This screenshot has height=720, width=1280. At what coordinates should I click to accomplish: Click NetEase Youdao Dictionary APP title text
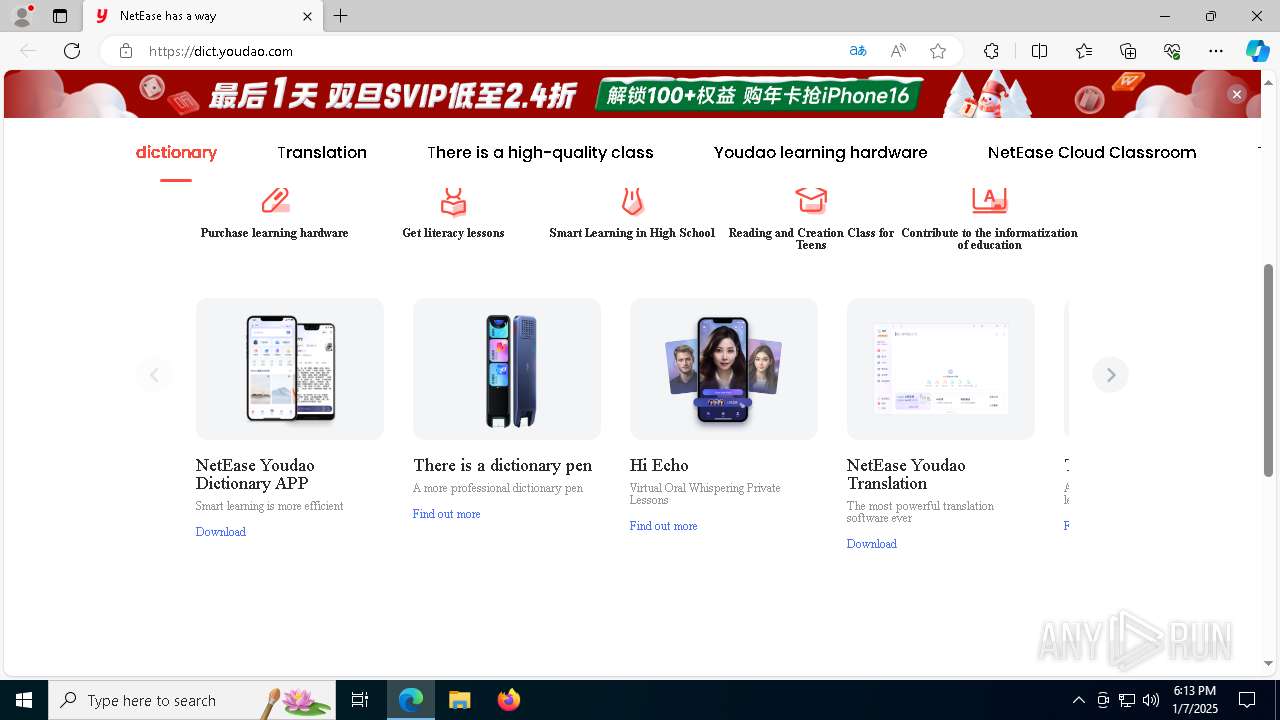[x=255, y=474]
